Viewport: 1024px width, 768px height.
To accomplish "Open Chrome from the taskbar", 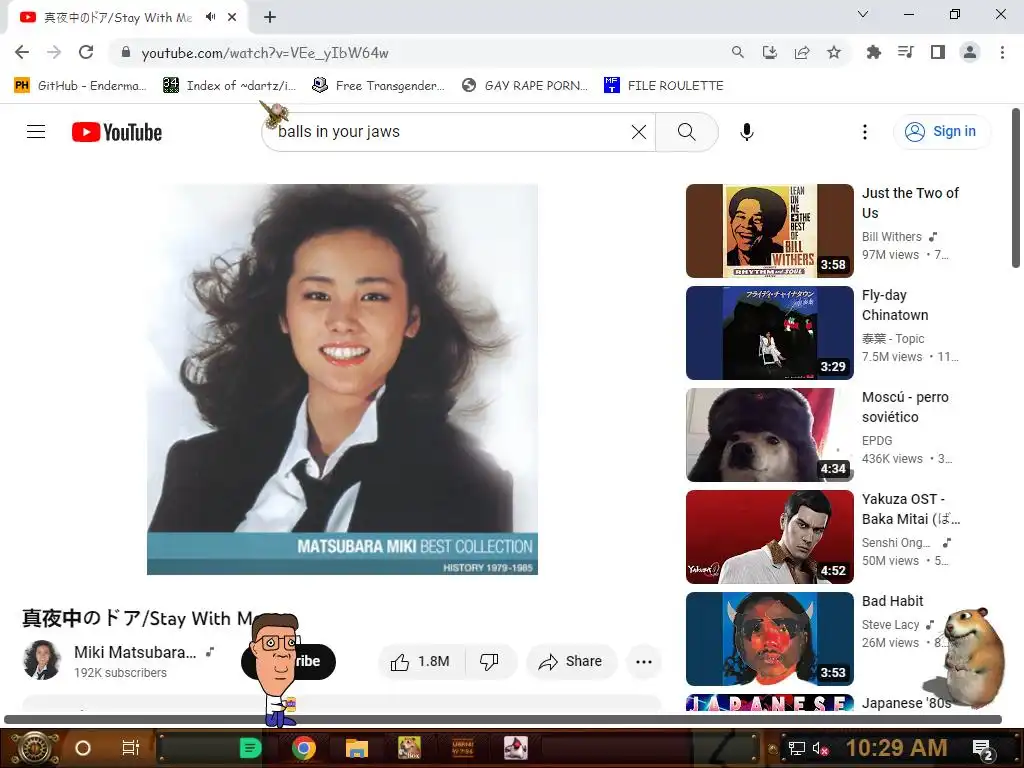I will pyautogui.click(x=304, y=748).
